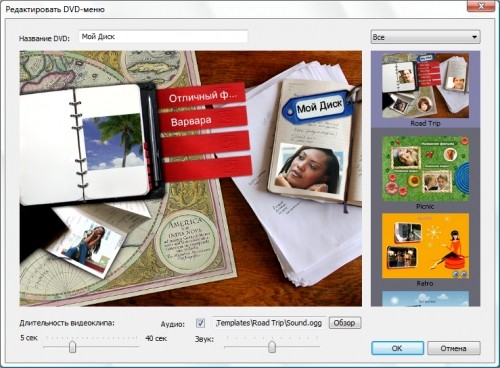Choose the Picnic menu template thumbnail
This screenshot has height=368, width=500.
pyautogui.click(x=425, y=168)
